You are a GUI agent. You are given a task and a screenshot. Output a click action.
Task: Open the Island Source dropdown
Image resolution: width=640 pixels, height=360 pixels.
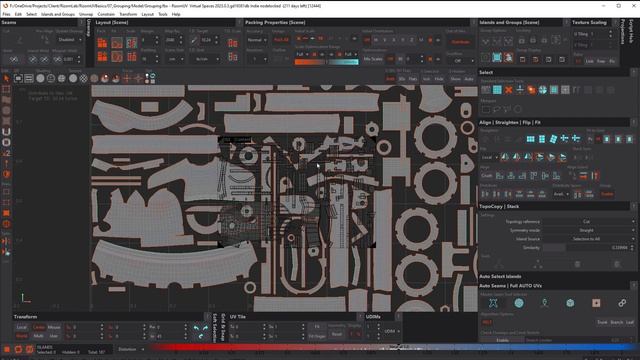587,239
